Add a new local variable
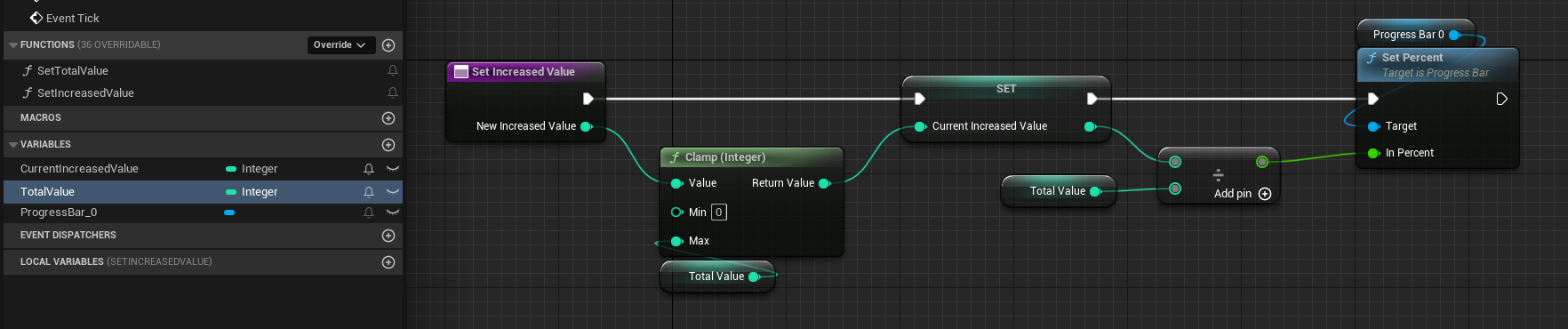Image resolution: width=1568 pixels, height=329 pixels. pos(388,261)
